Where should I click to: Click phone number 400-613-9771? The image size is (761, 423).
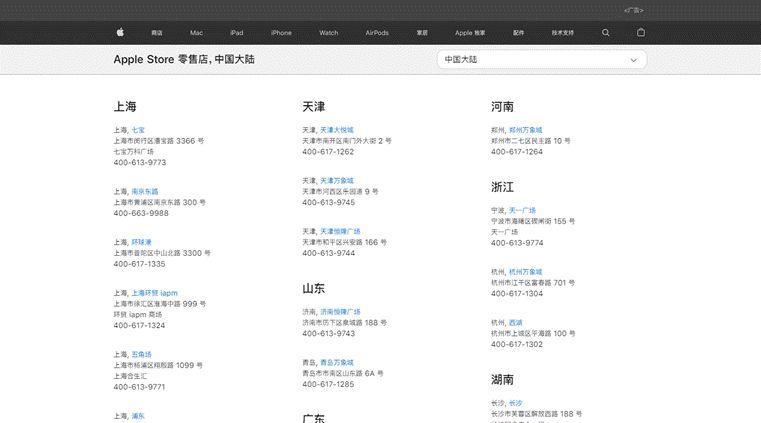click(139, 387)
